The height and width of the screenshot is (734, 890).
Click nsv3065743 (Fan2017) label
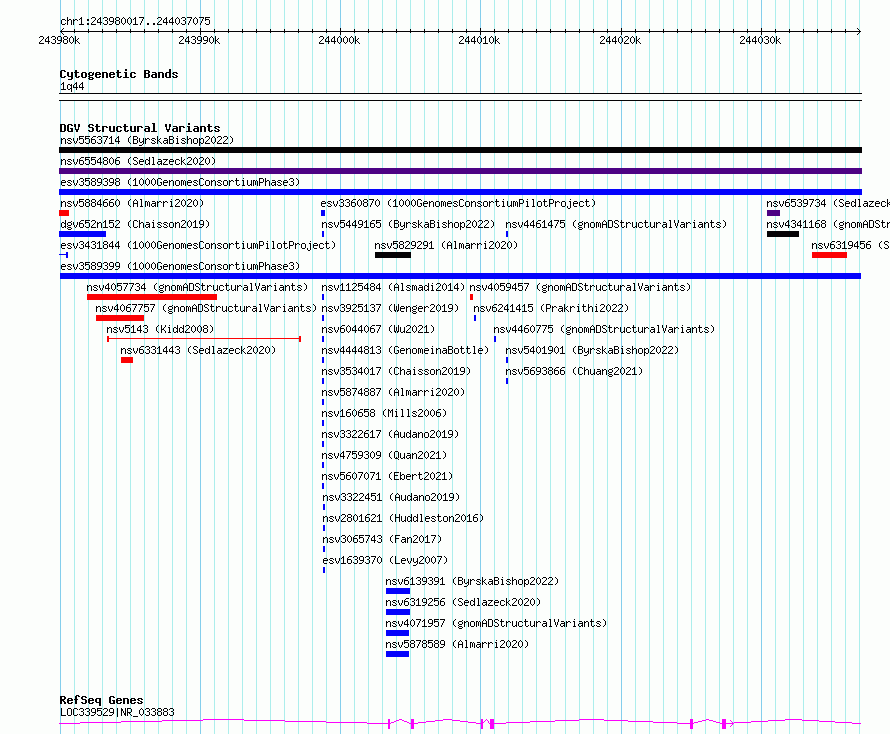coord(382,539)
